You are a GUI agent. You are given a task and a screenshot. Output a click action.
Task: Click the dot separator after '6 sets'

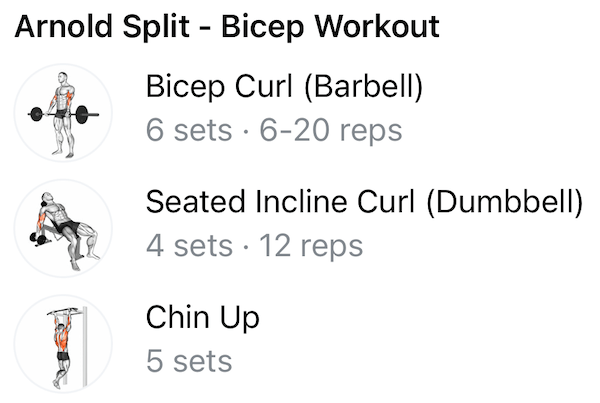[219, 132]
